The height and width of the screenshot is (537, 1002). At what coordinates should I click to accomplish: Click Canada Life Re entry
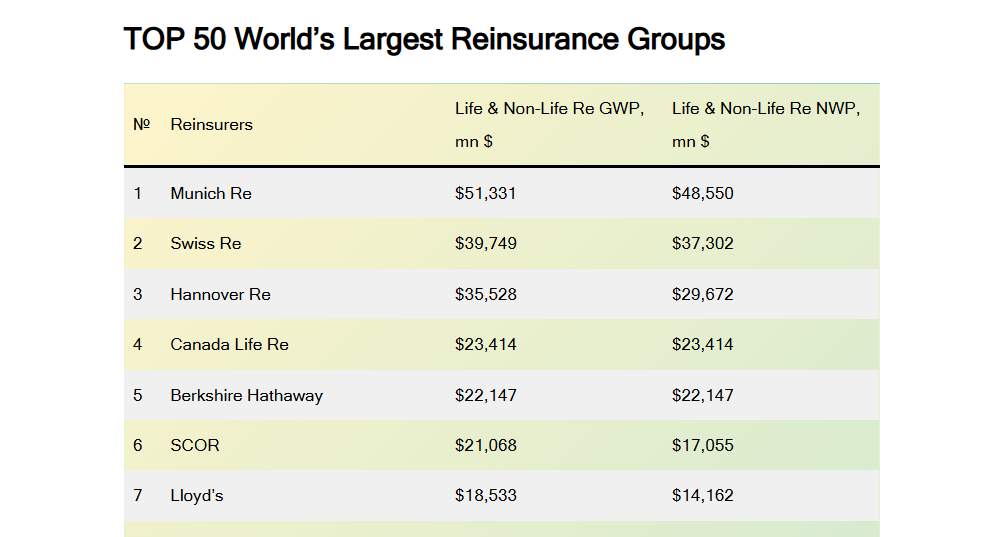(x=229, y=344)
